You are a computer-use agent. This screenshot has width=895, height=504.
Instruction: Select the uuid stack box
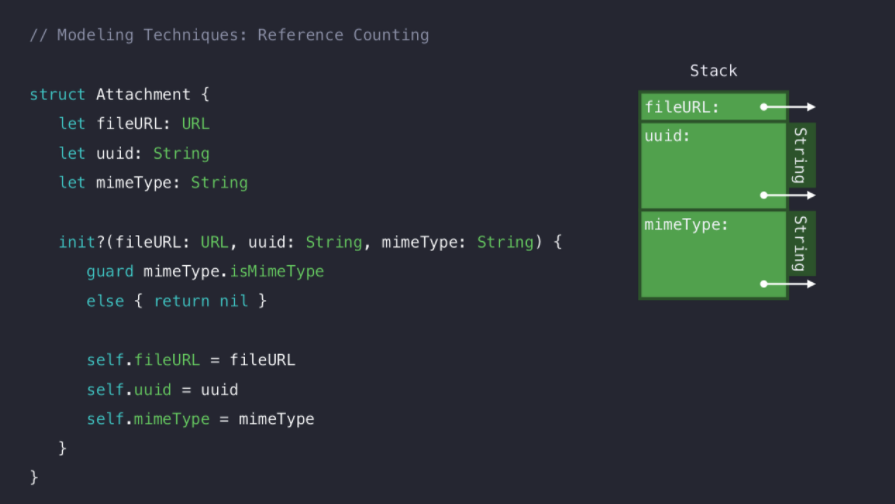coord(713,166)
